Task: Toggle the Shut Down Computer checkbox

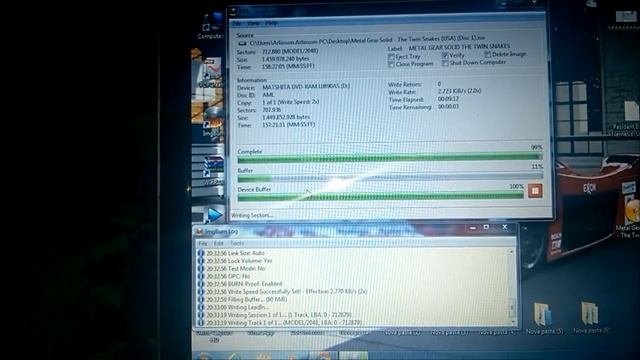Action: click(445, 63)
